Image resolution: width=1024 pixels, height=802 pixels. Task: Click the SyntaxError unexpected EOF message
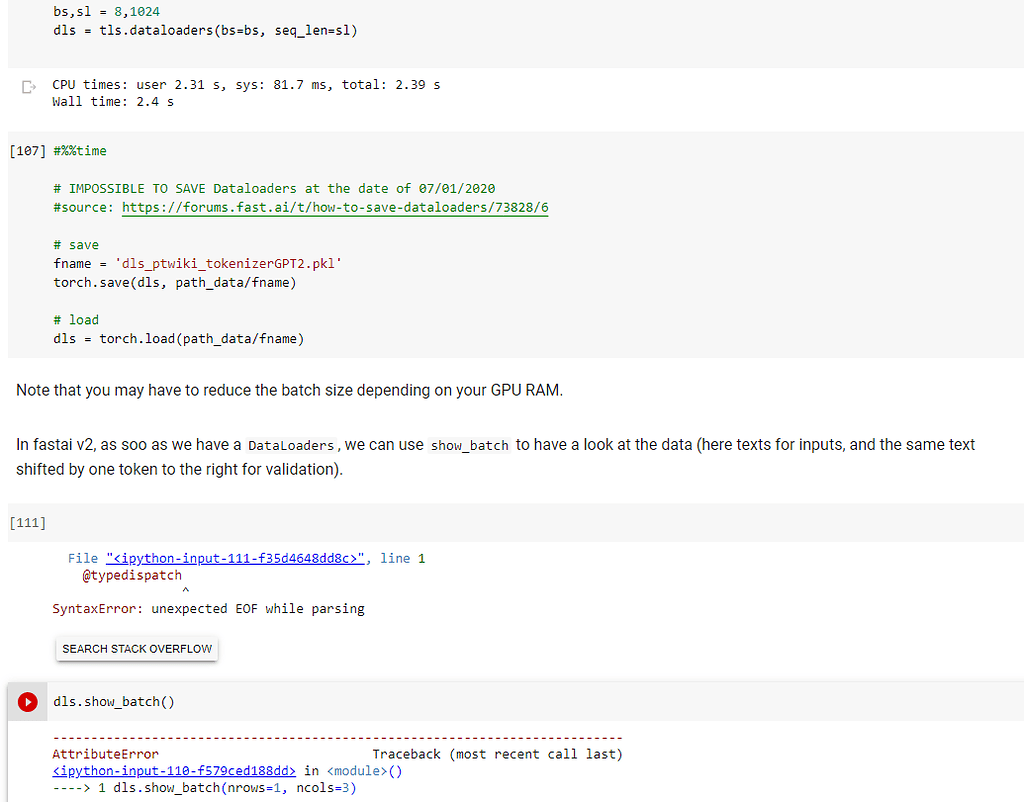tap(207, 608)
